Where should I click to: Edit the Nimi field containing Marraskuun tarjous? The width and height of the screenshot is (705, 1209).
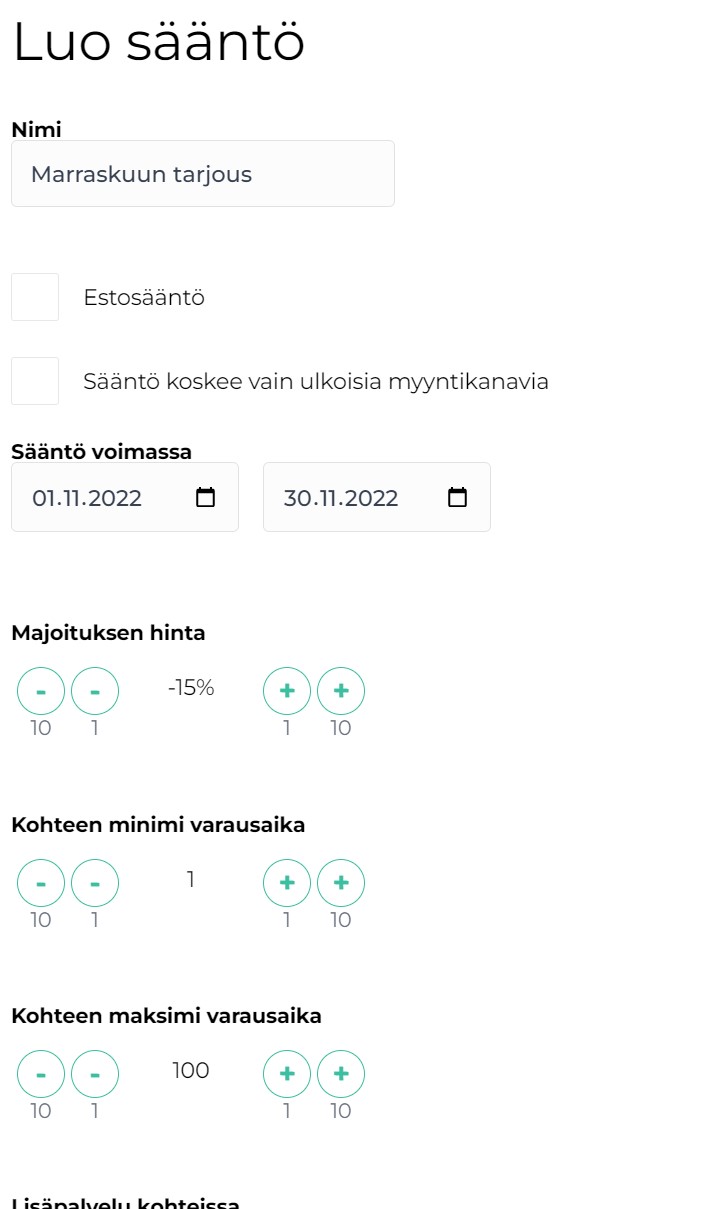pyautogui.click(x=203, y=174)
